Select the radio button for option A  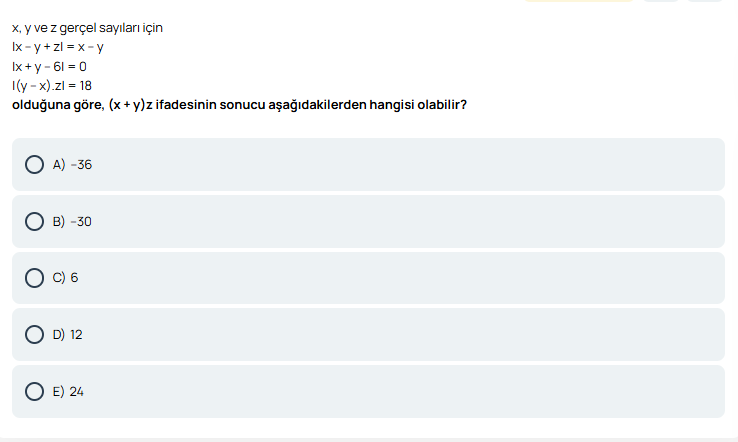pos(34,164)
